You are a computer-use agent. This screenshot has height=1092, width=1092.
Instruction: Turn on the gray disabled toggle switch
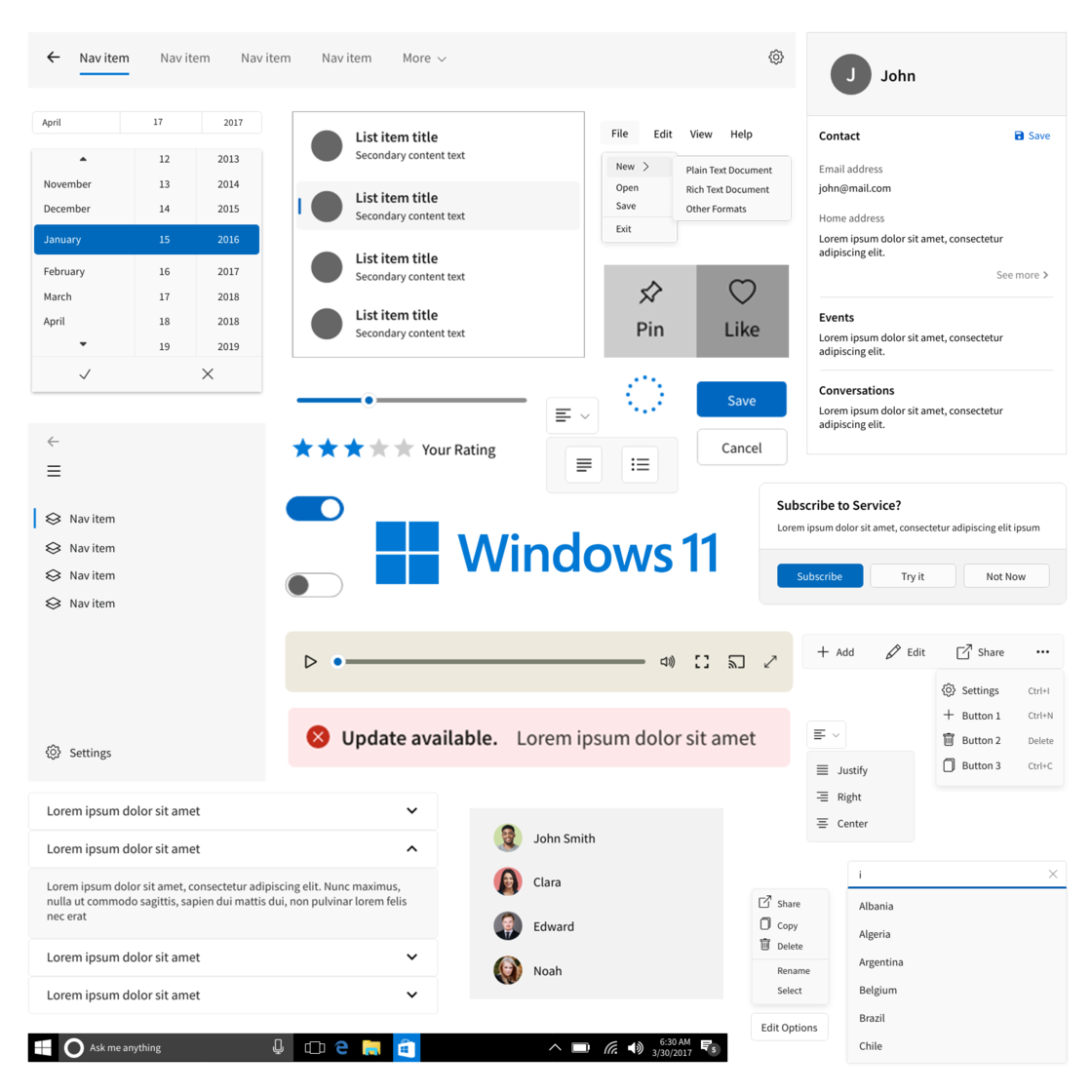point(315,585)
